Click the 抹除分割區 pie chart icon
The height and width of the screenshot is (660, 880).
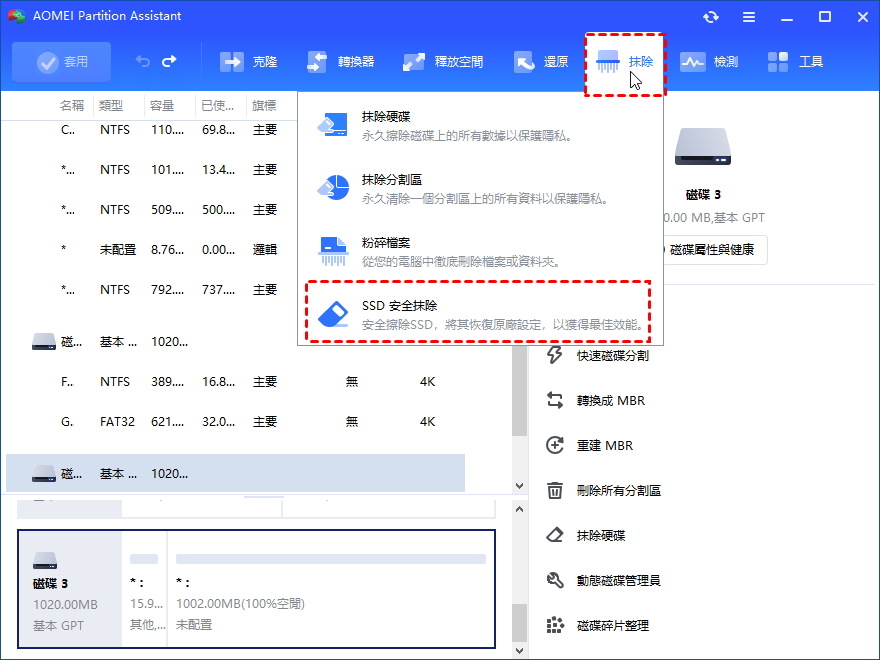pyautogui.click(x=333, y=187)
